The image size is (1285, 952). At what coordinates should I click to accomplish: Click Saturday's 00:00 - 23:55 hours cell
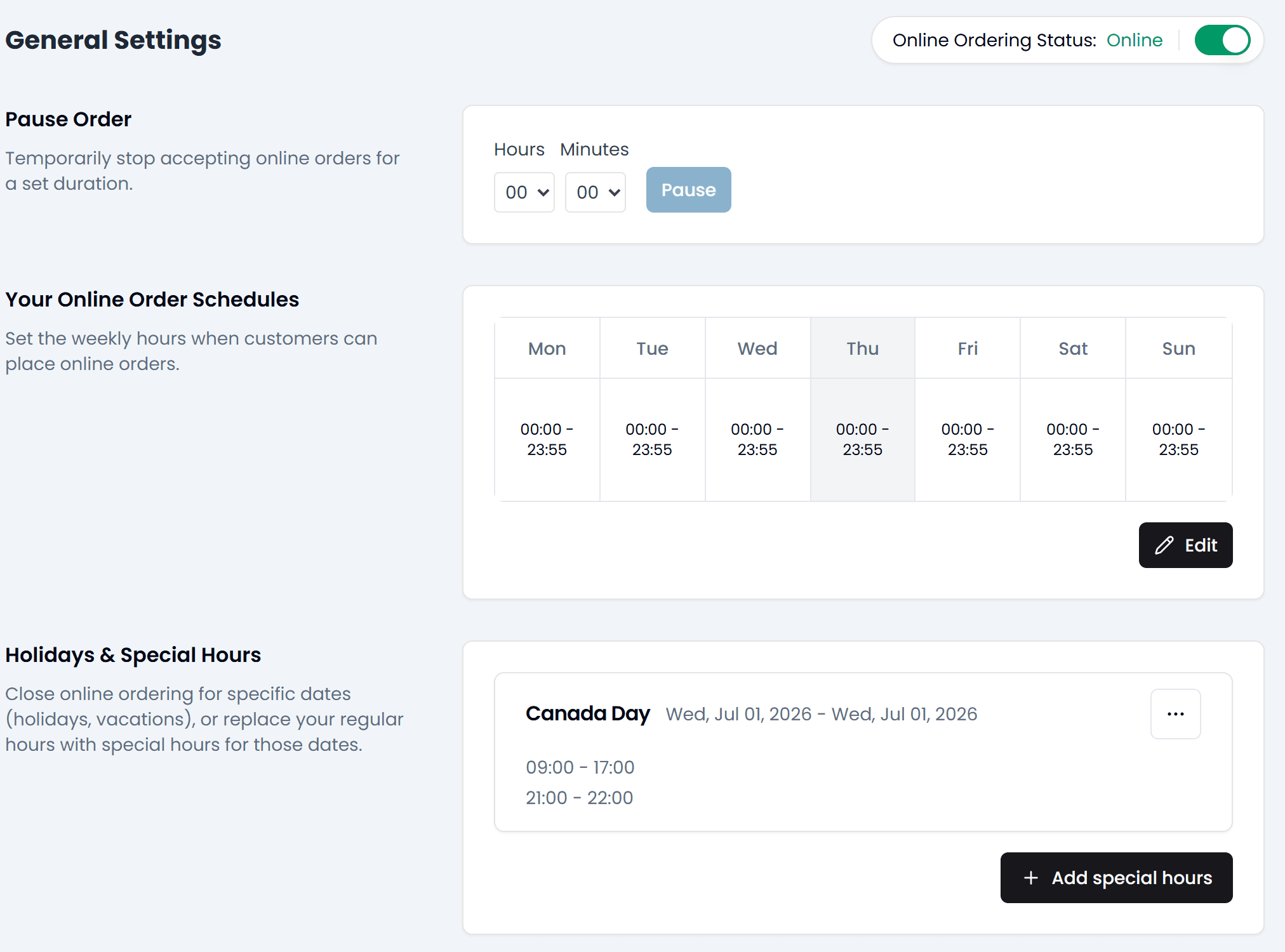coord(1074,440)
